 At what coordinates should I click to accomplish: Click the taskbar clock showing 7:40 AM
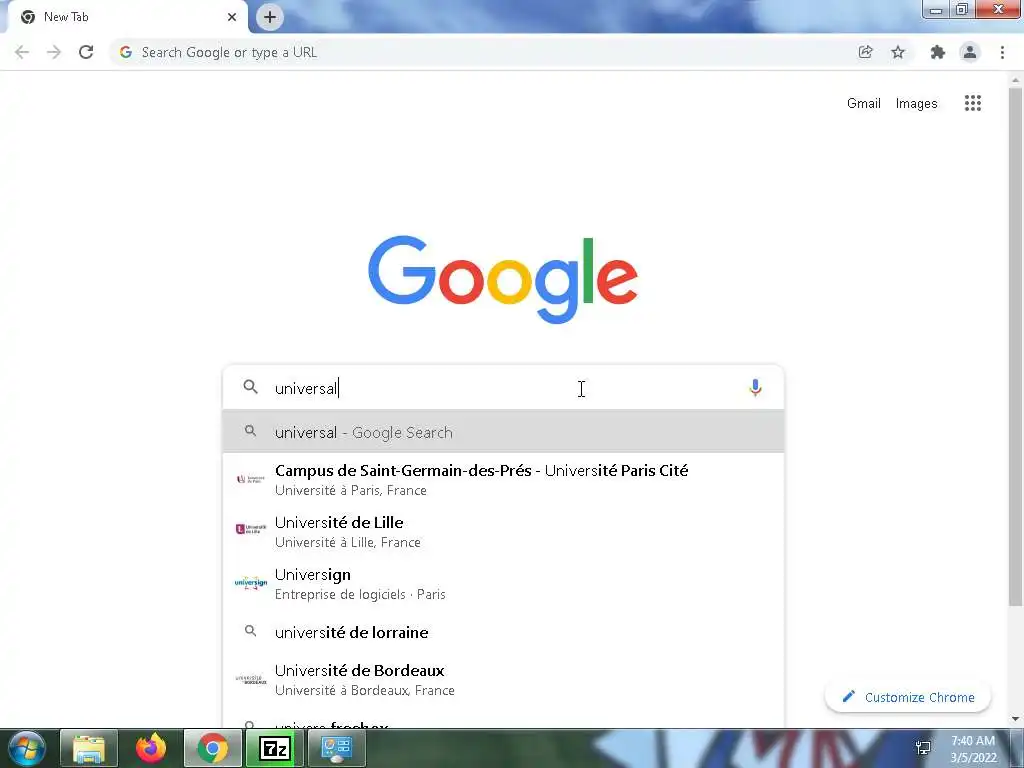[973, 749]
